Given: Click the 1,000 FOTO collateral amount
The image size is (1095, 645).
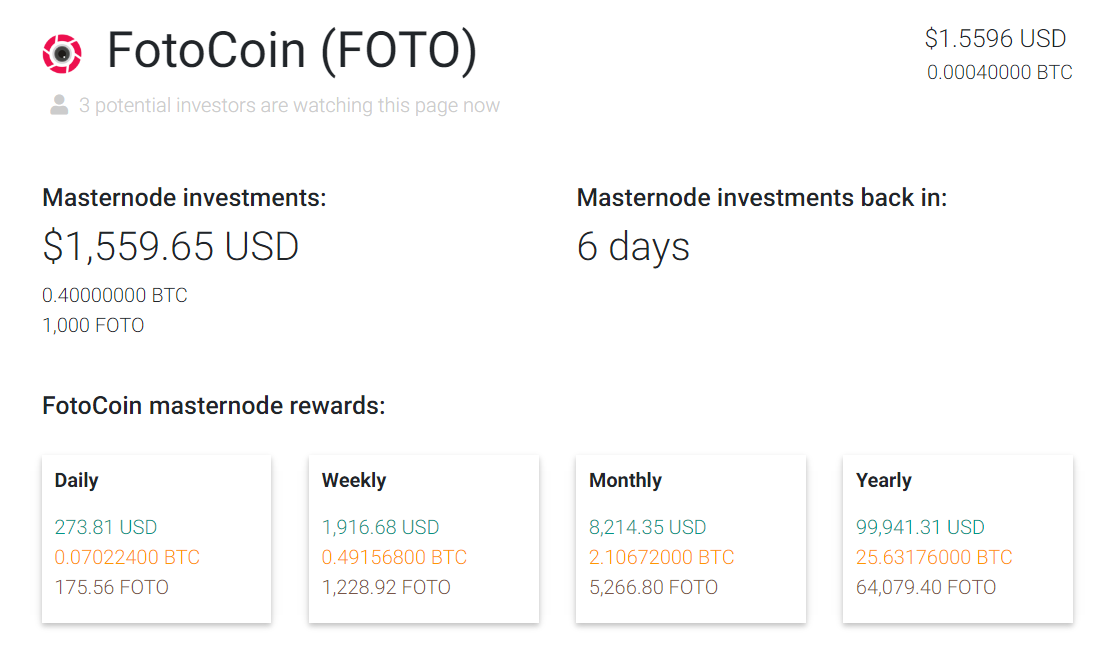Looking at the screenshot, I should click(x=93, y=325).
